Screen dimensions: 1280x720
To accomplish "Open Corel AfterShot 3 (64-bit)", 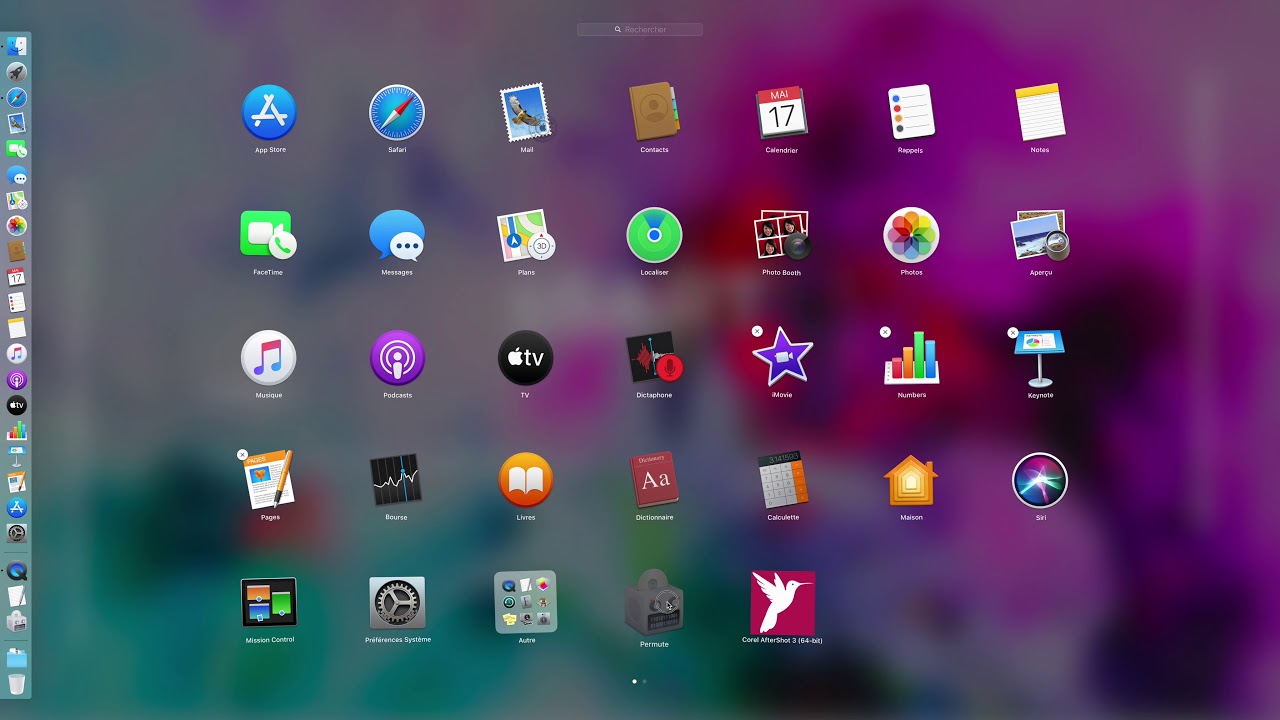I will [x=783, y=602].
